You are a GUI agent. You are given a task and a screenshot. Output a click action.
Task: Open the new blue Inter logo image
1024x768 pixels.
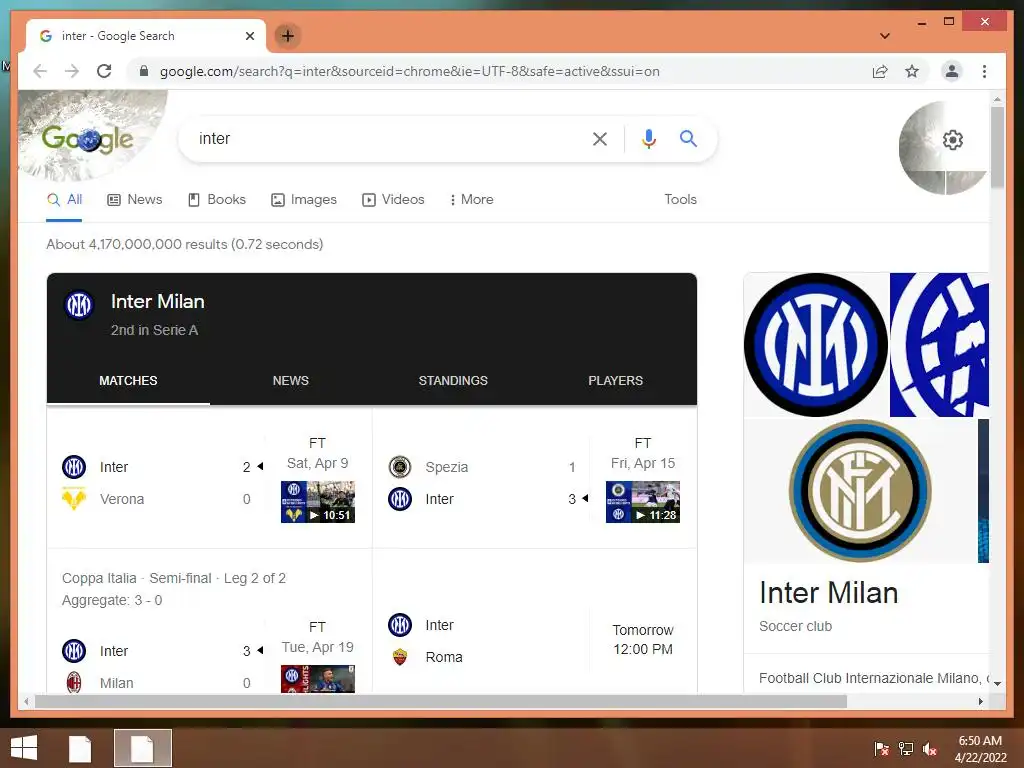(815, 344)
